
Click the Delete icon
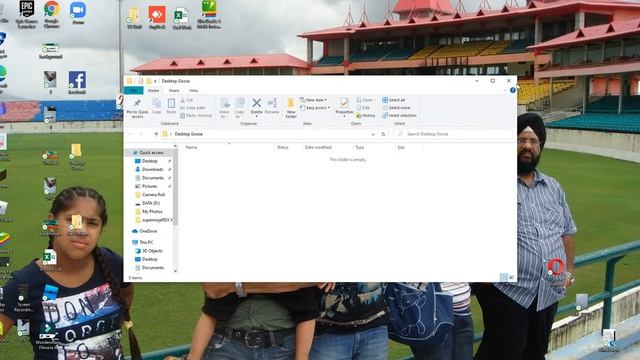(256, 103)
